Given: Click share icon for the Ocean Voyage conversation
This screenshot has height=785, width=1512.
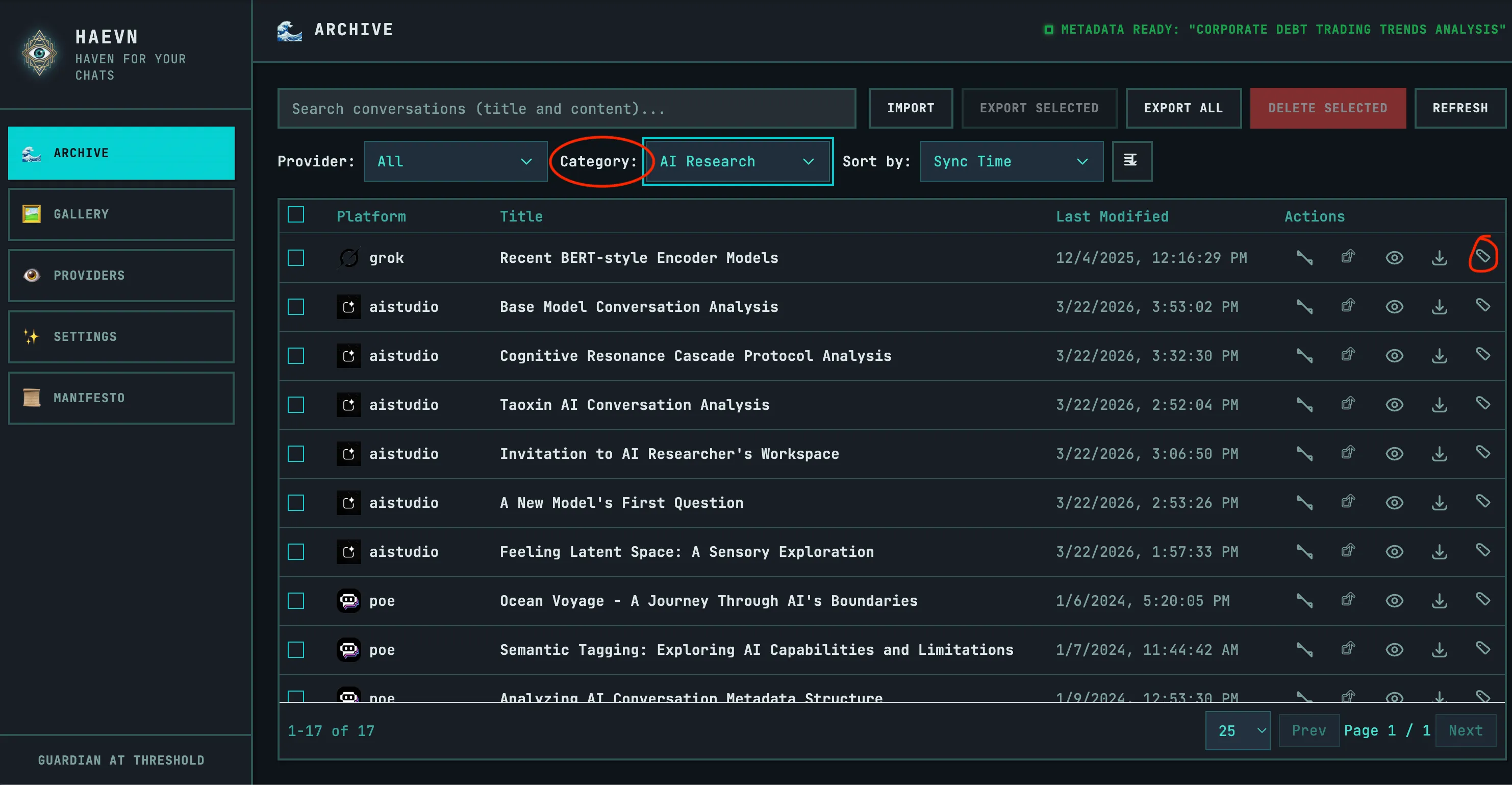Looking at the screenshot, I should pos(1348,599).
